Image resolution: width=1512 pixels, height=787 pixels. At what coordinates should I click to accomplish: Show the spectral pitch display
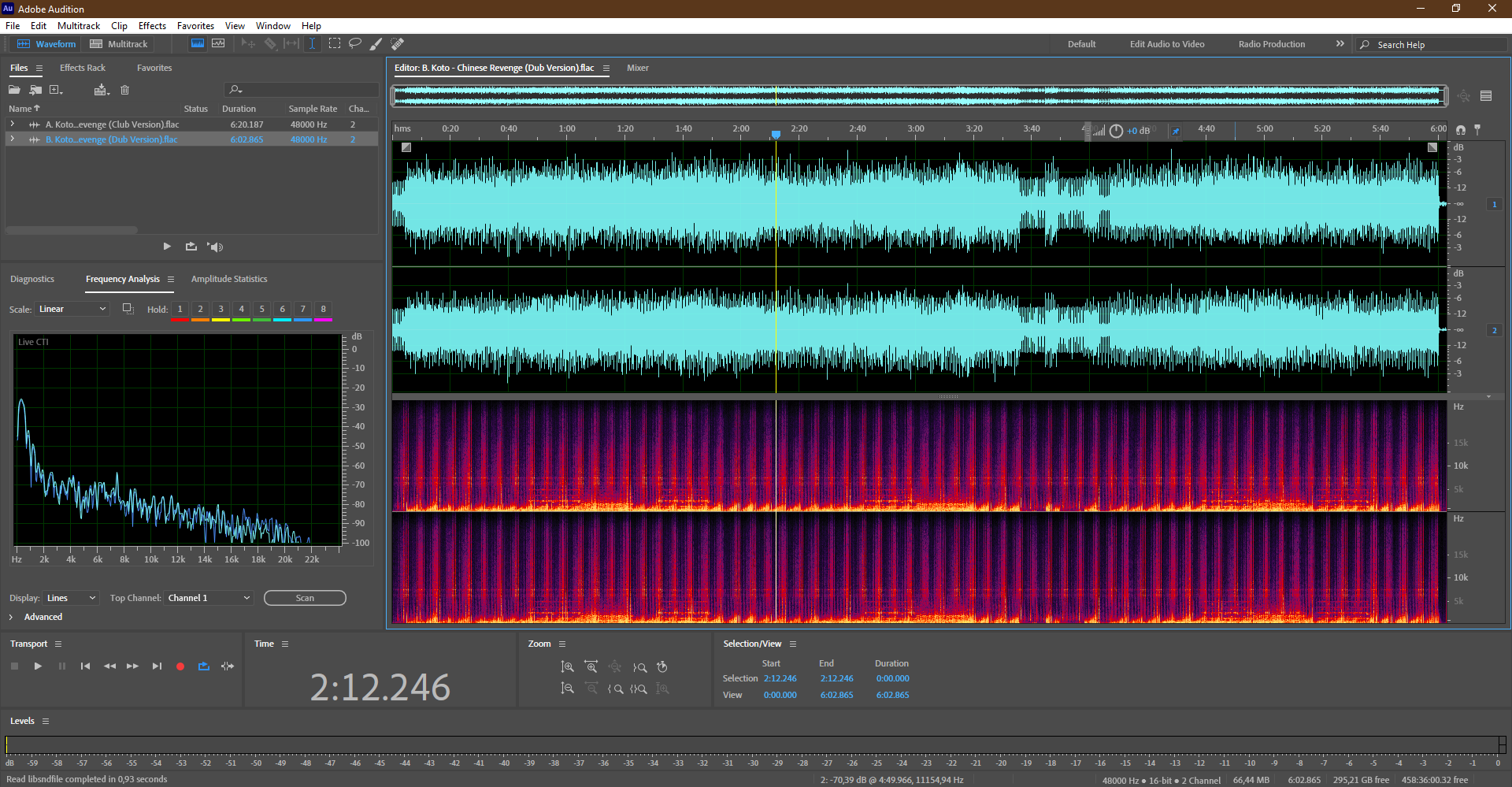point(218,44)
